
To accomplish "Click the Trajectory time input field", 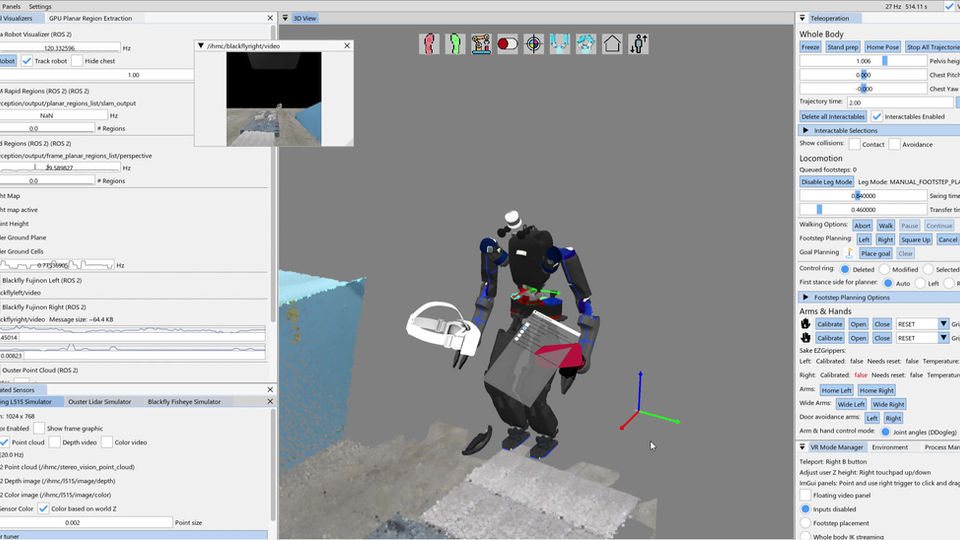I will 901,102.
